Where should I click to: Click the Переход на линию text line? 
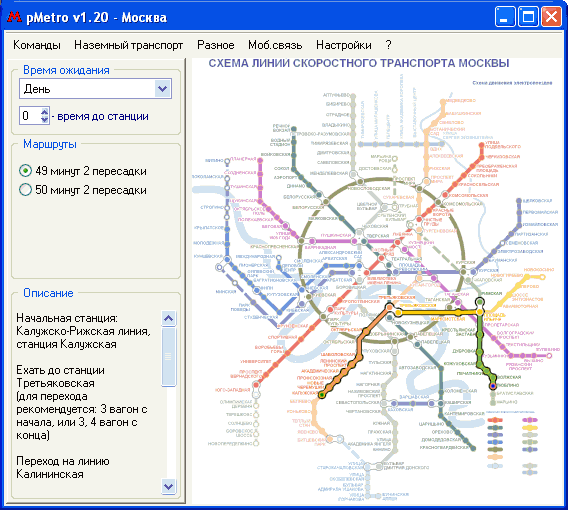pos(63,461)
